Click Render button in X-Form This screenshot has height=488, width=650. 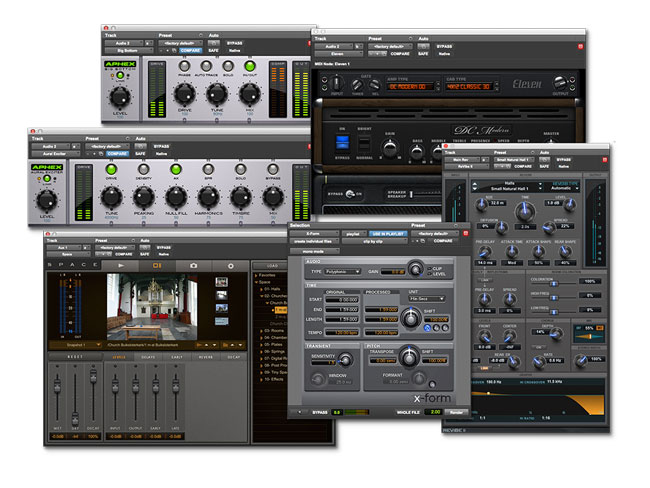point(456,412)
